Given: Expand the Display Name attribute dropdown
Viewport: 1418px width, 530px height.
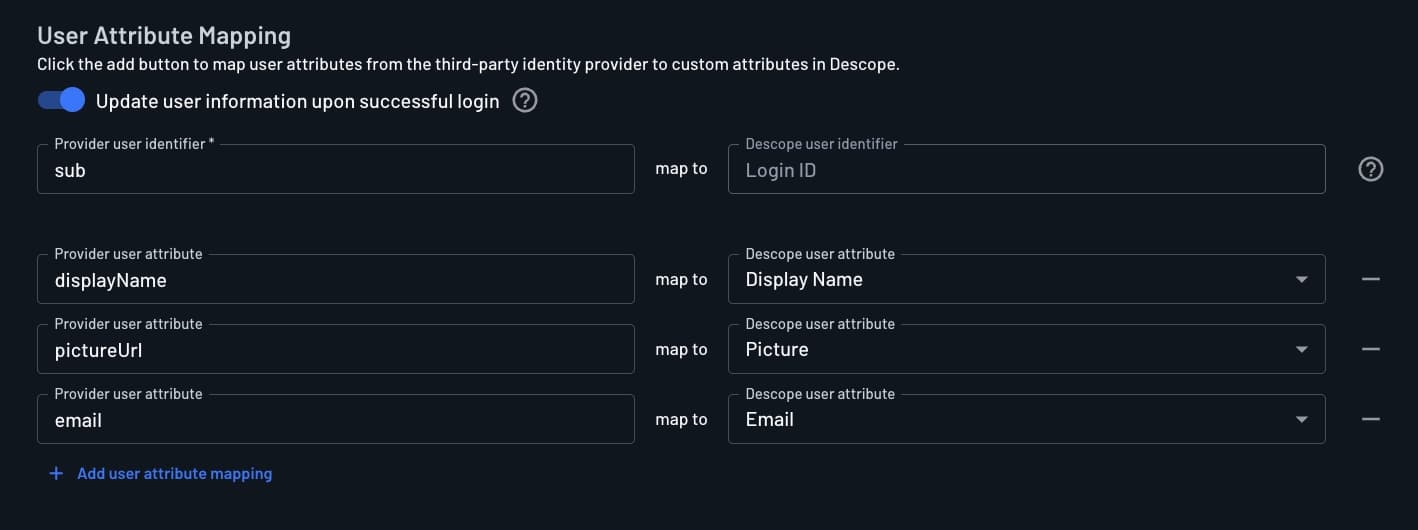Looking at the screenshot, I should click(x=1301, y=280).
